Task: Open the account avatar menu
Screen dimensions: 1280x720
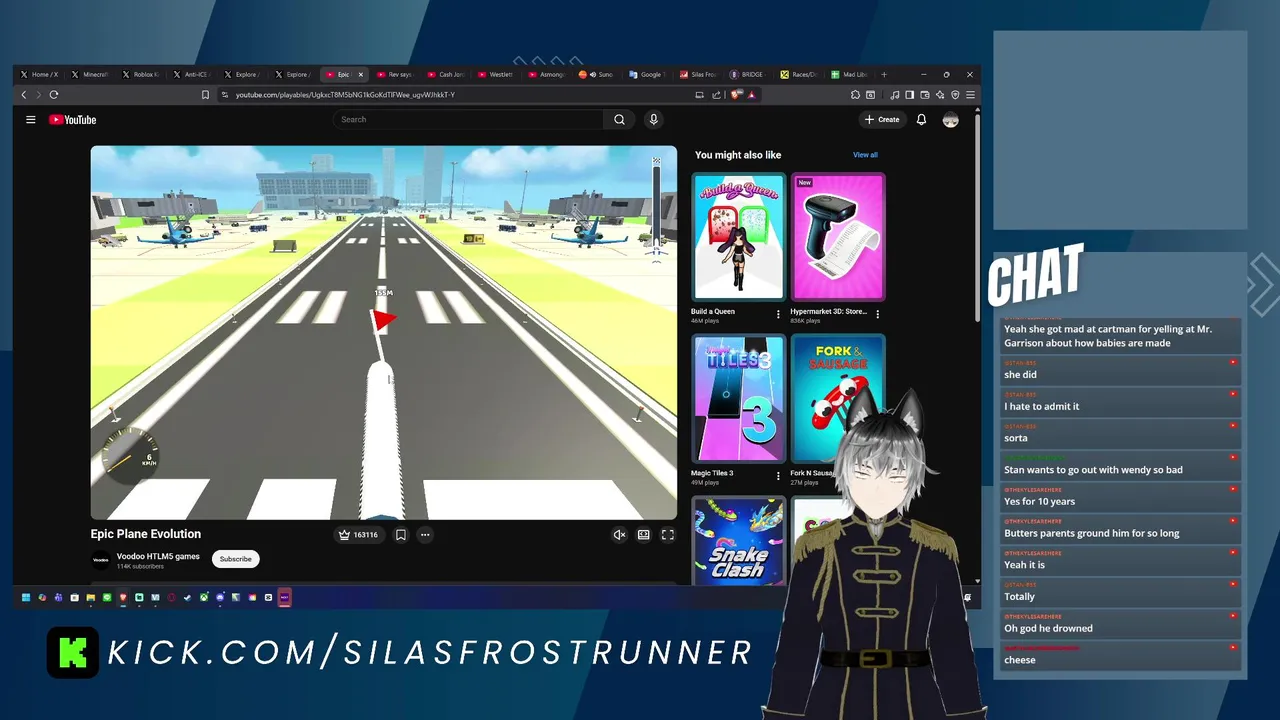Action: tap(950, 119)
